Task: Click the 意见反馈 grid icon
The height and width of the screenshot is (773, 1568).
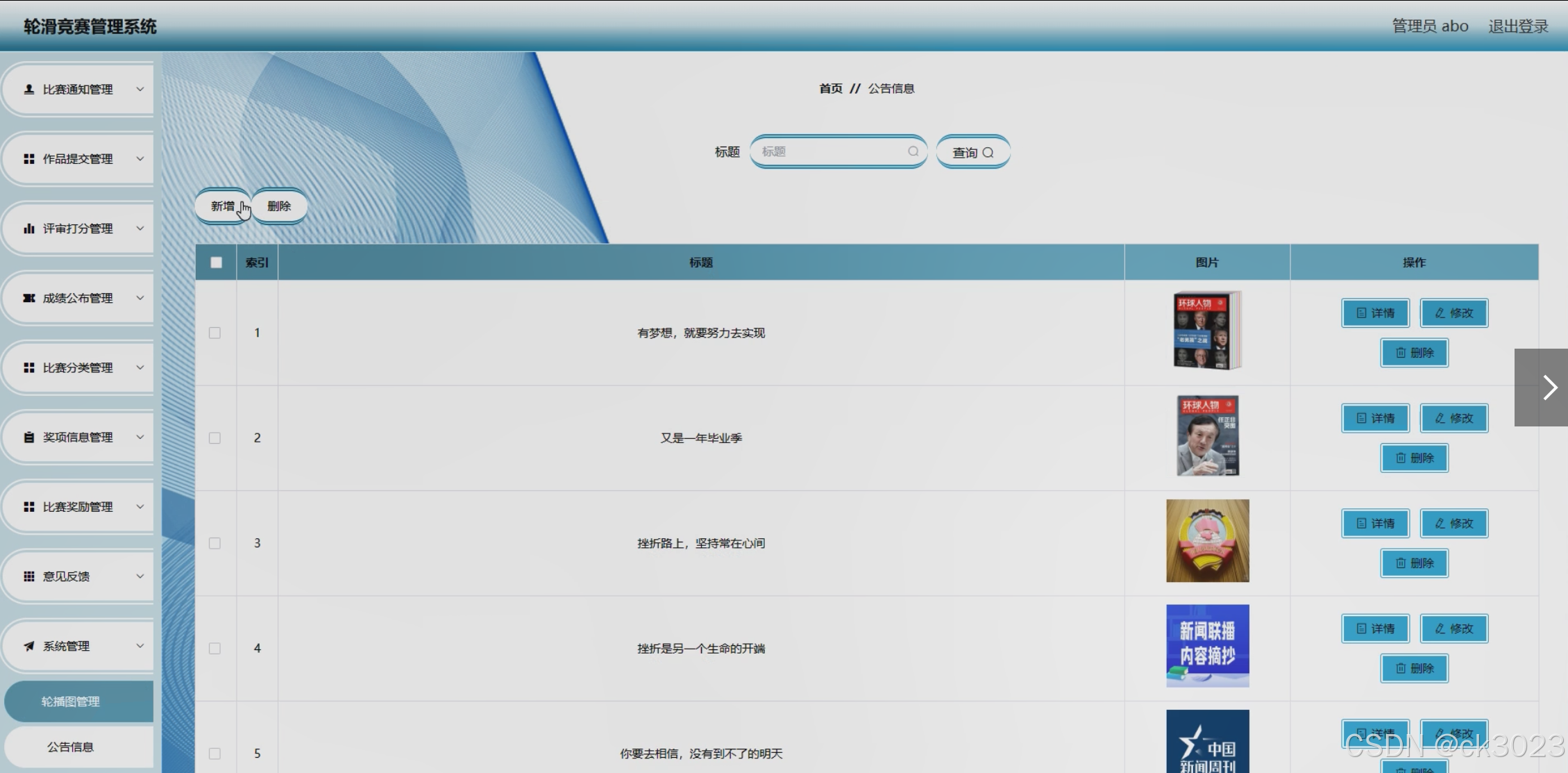Action: coord(29,576)
